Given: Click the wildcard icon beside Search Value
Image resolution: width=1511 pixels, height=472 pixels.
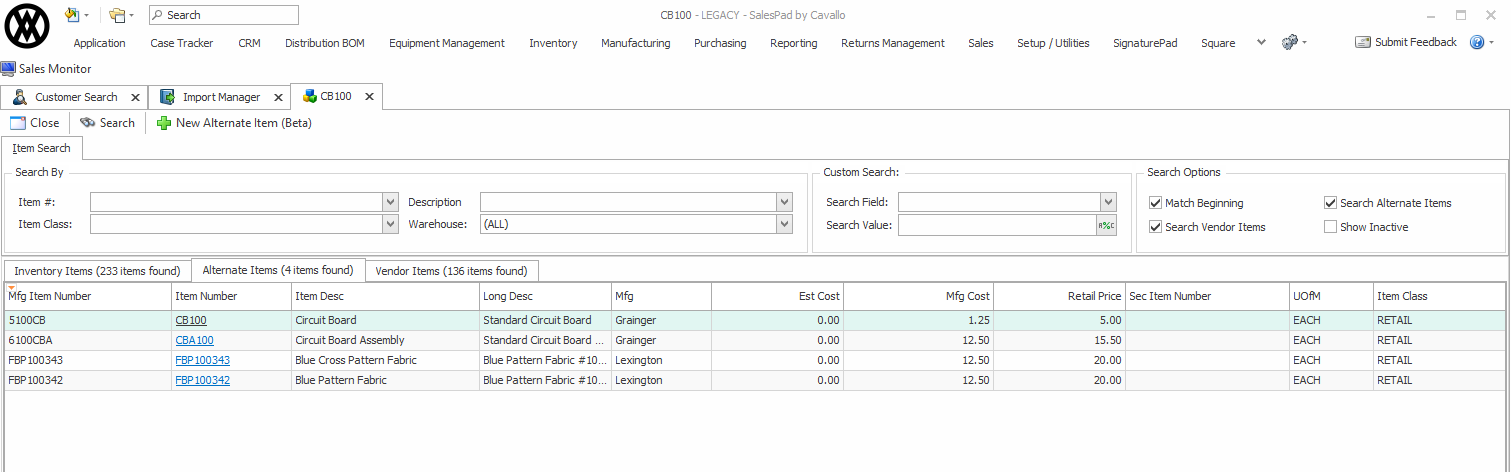Looking at the screenshot, I should pyautogui.click(x=1106, y=225).
